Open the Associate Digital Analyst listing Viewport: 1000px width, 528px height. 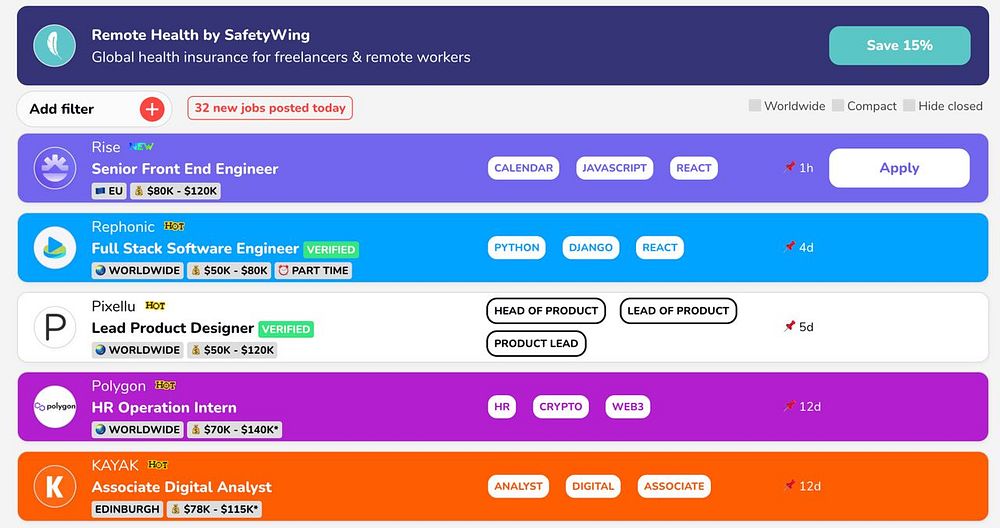182,487
